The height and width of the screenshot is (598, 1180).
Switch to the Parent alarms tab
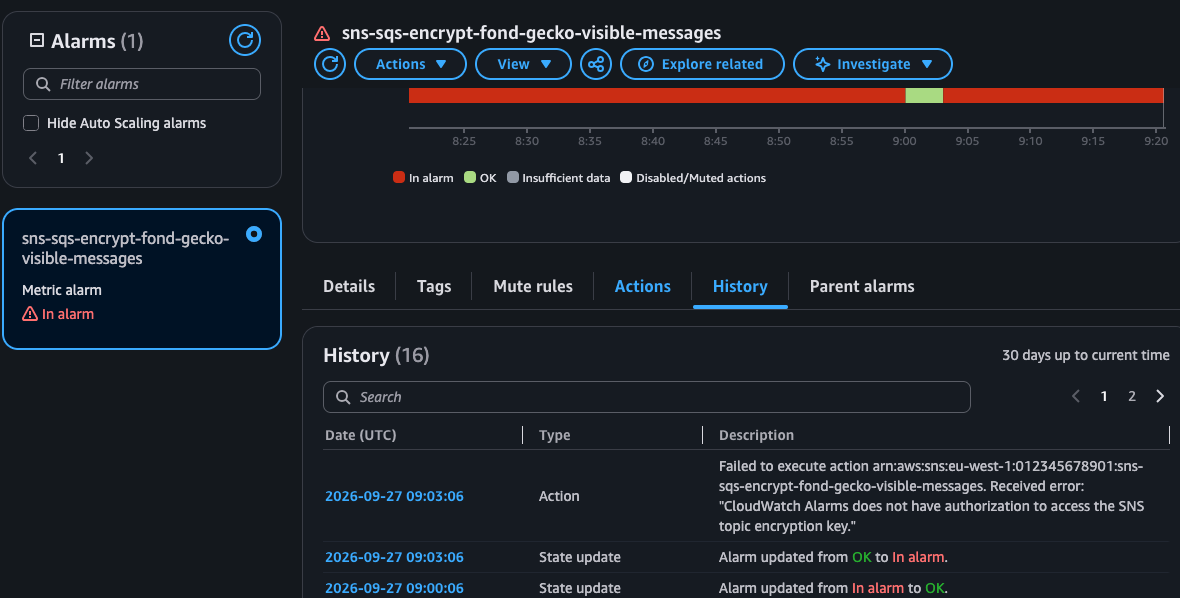(862, 287)
